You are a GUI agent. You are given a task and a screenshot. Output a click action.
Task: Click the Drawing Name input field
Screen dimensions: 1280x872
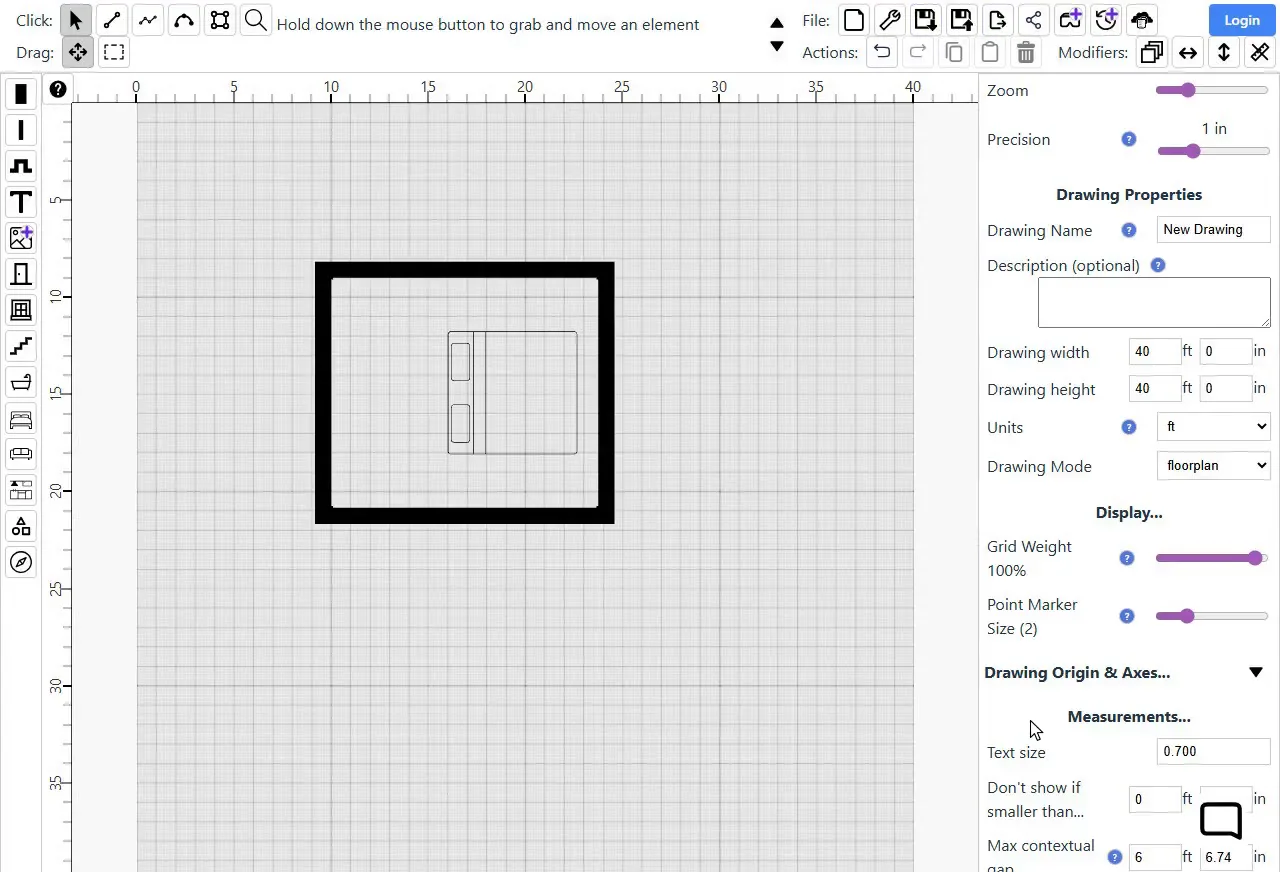click(1213, 229)
